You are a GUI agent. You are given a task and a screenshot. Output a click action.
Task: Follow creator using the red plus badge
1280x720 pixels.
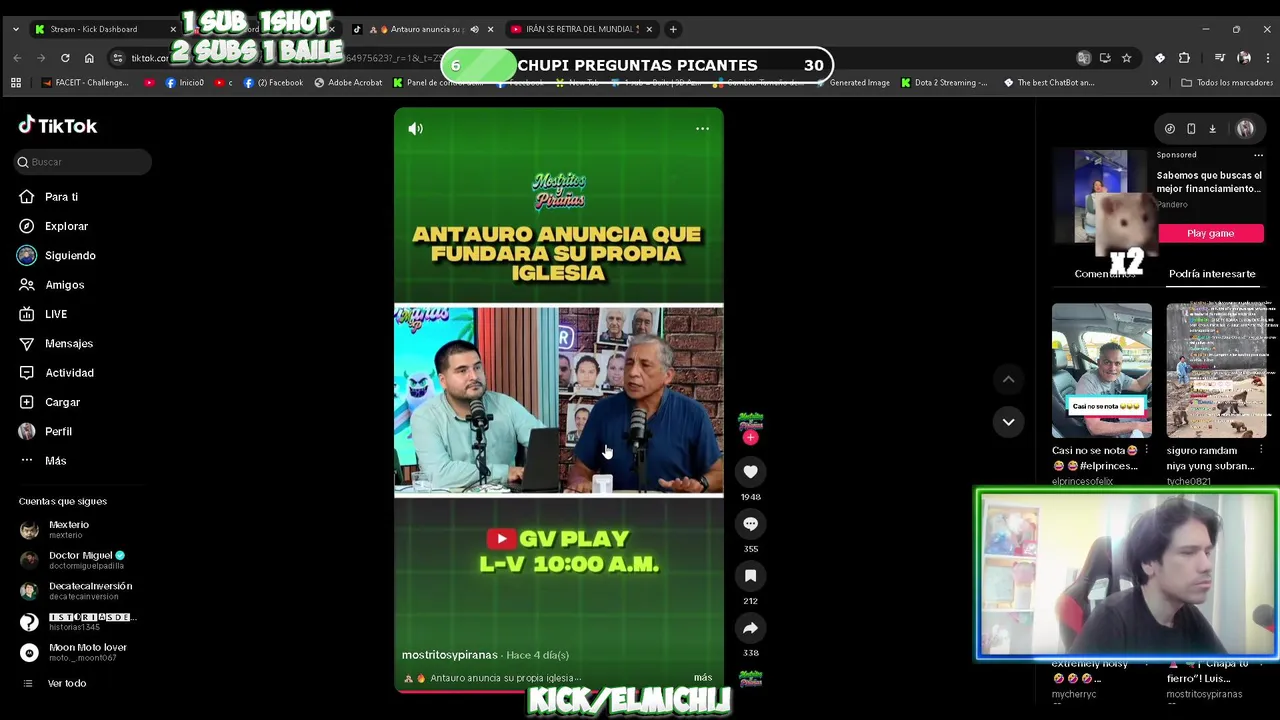[x=750, y=438]
